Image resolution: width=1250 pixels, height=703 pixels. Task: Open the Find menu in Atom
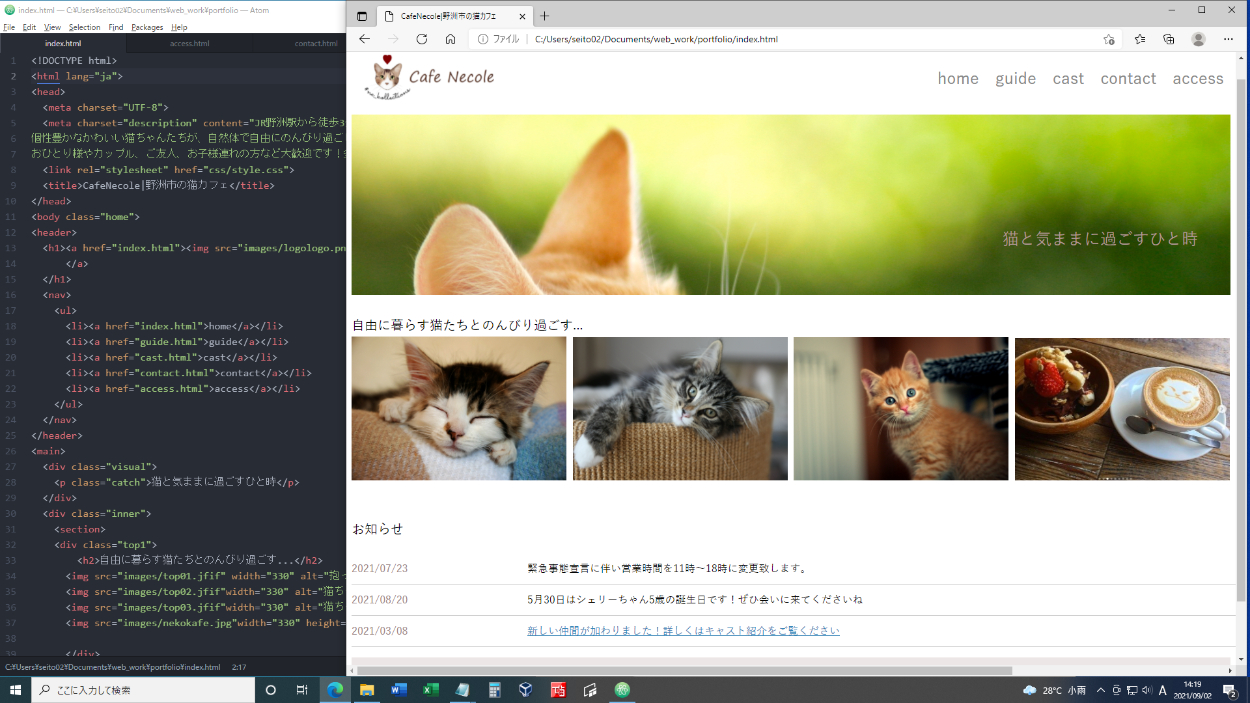coord(116,27)
